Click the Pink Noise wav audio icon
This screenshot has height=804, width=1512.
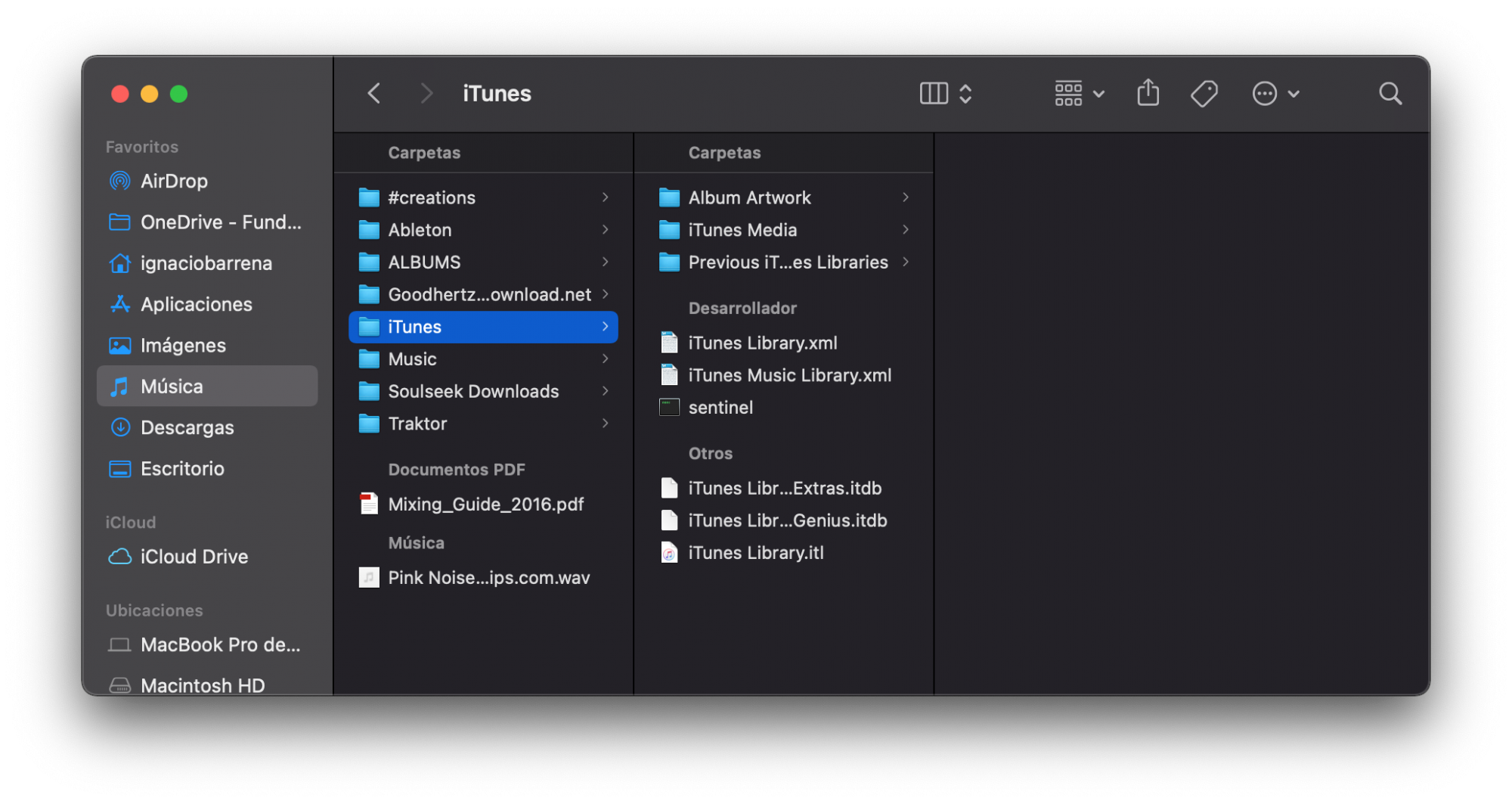369,578
